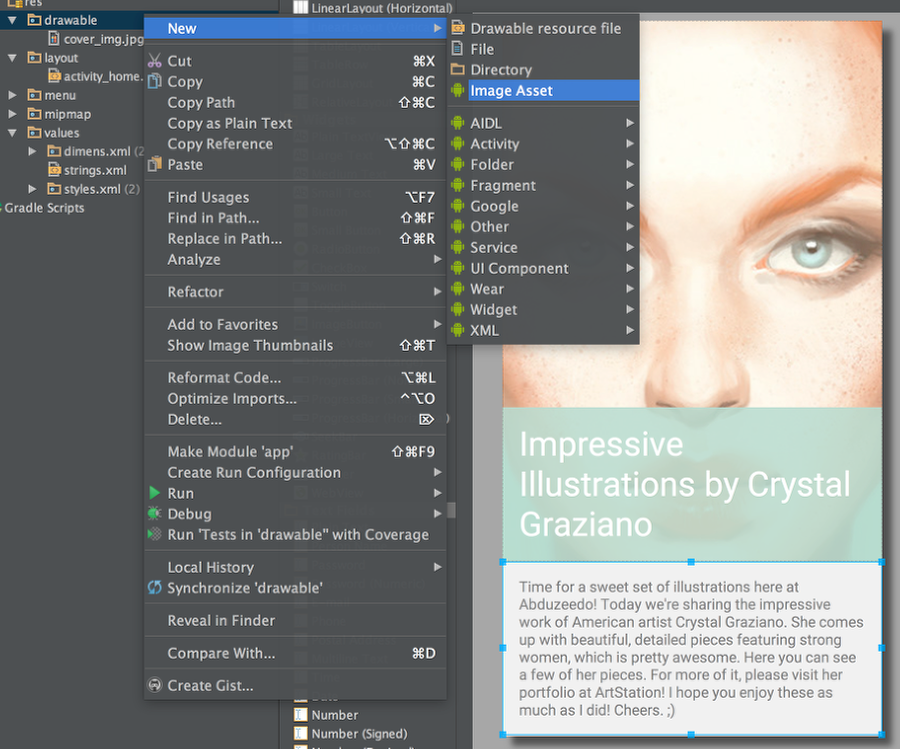
Task: Collapse the layout folder
Action: pyautogui.click(x=11, y=58)
